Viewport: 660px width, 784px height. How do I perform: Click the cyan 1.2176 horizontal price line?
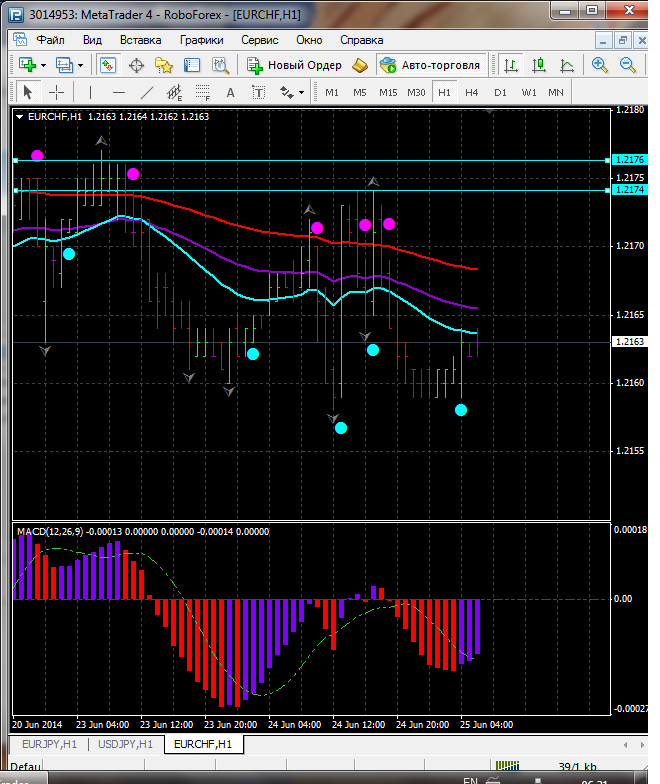pos(300,160)
